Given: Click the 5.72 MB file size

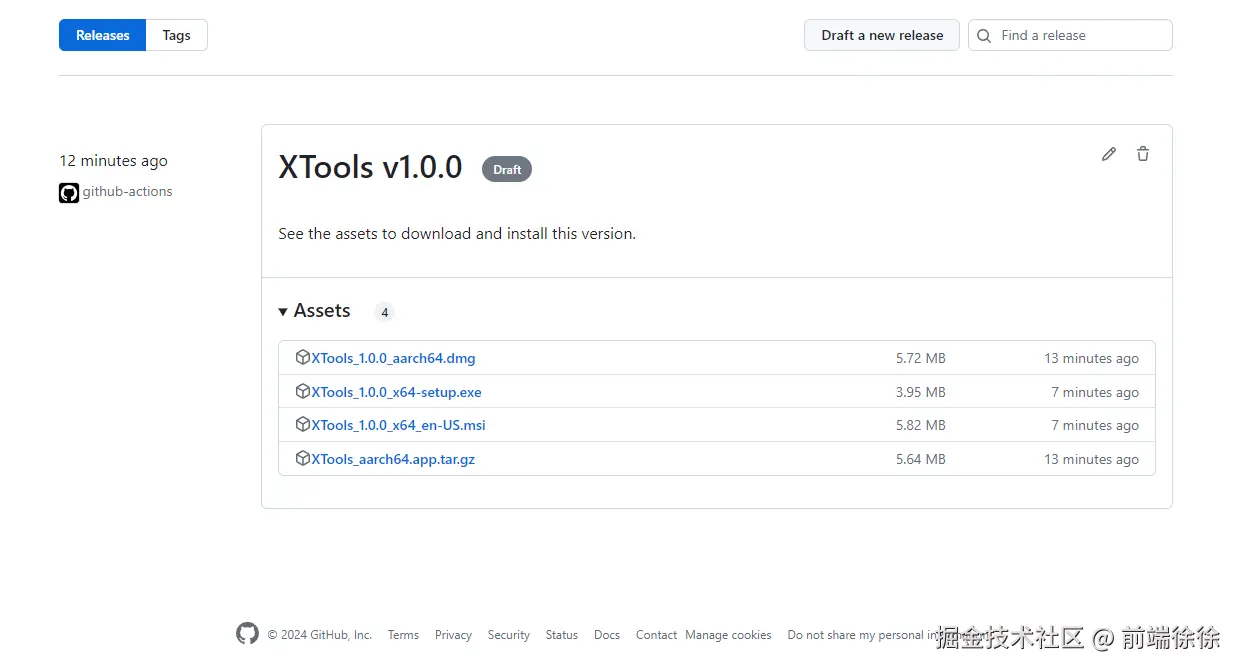Looking at the screenshot, I should tap(921, 358).
